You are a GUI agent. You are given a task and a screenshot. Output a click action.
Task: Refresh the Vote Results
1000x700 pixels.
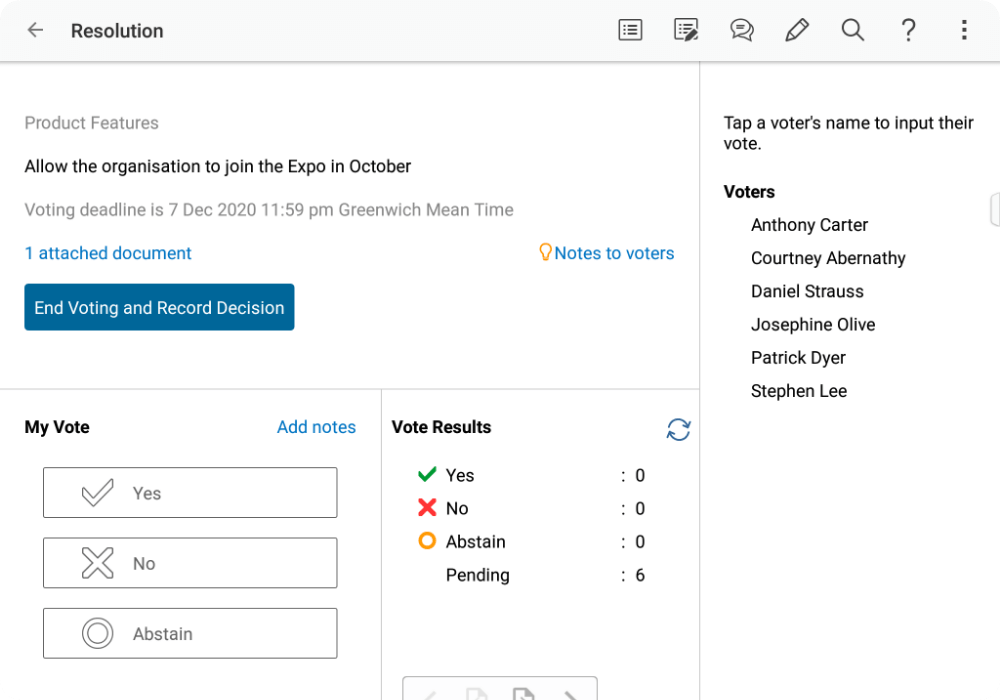[x=678, y=429]
